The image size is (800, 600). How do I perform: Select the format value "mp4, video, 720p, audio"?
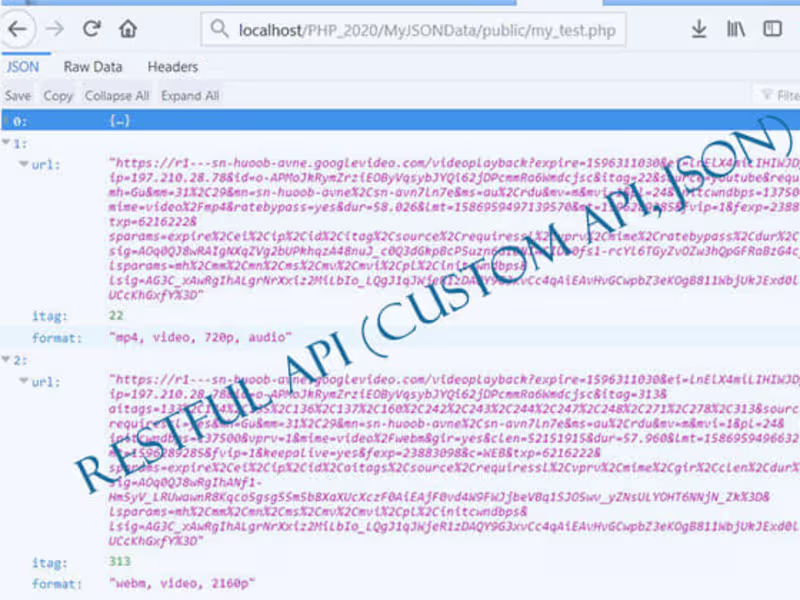coord(200,337)
